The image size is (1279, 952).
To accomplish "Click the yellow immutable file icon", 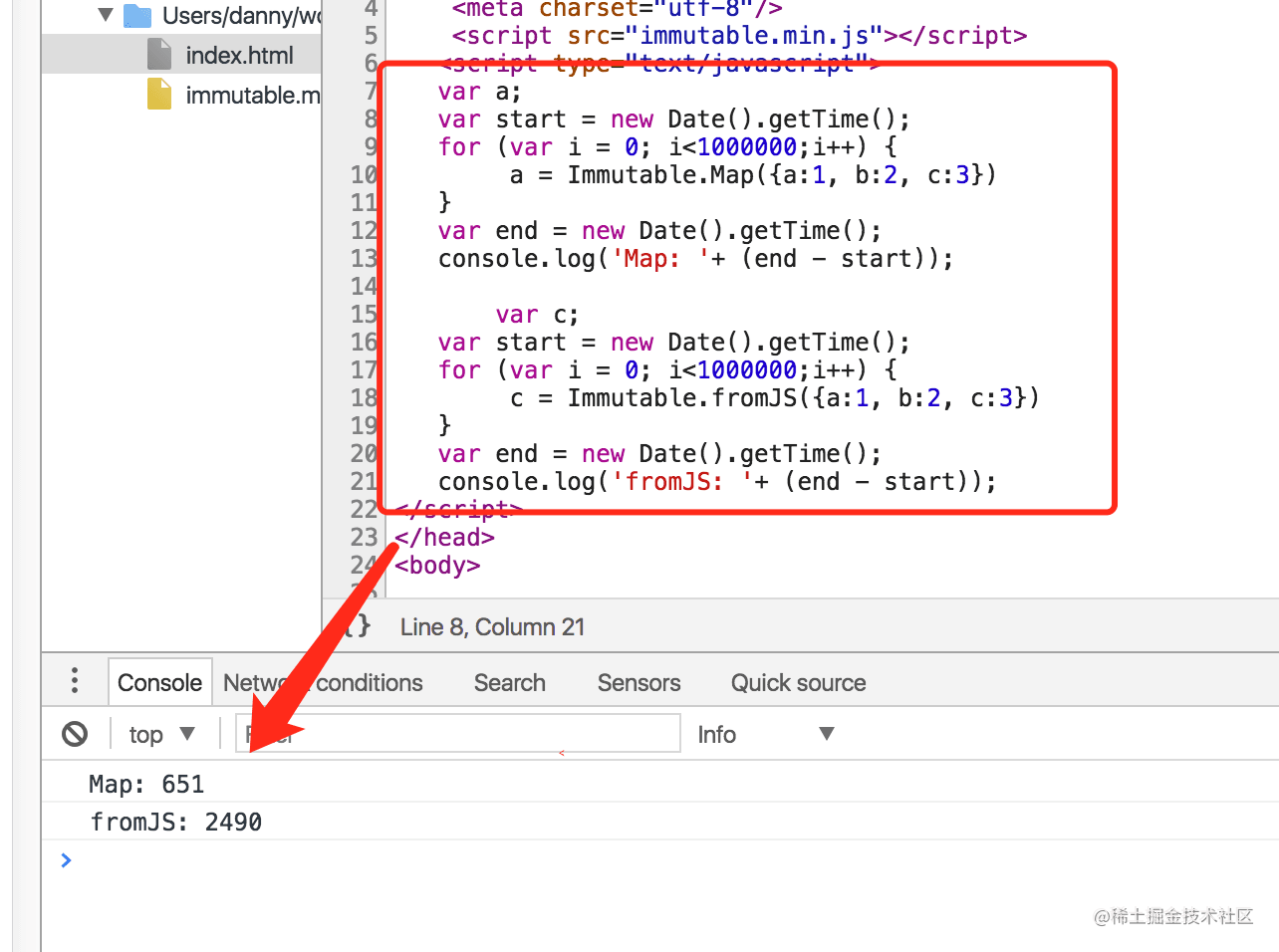I will (x=159, y=95).
